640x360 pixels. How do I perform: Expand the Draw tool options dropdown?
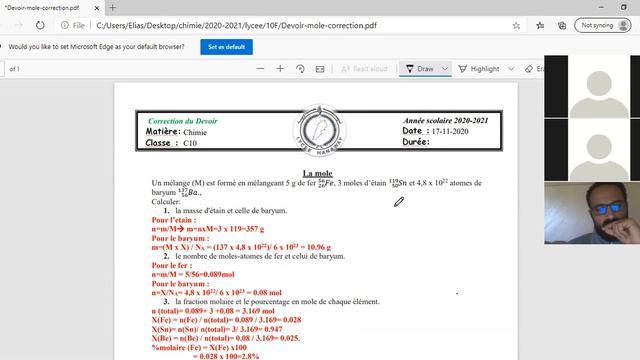[445, 69]
